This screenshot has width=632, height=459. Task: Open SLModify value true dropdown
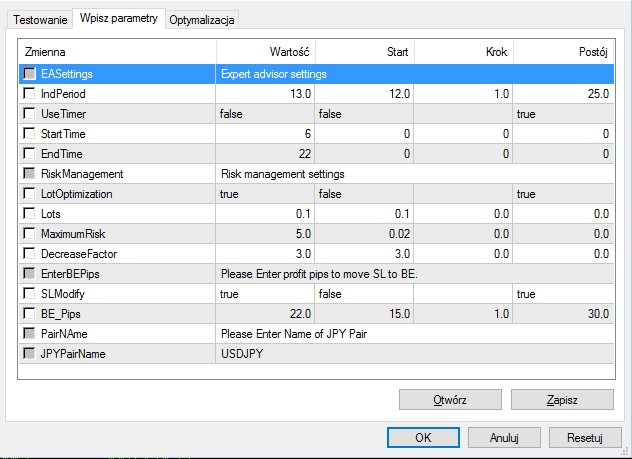265,294
